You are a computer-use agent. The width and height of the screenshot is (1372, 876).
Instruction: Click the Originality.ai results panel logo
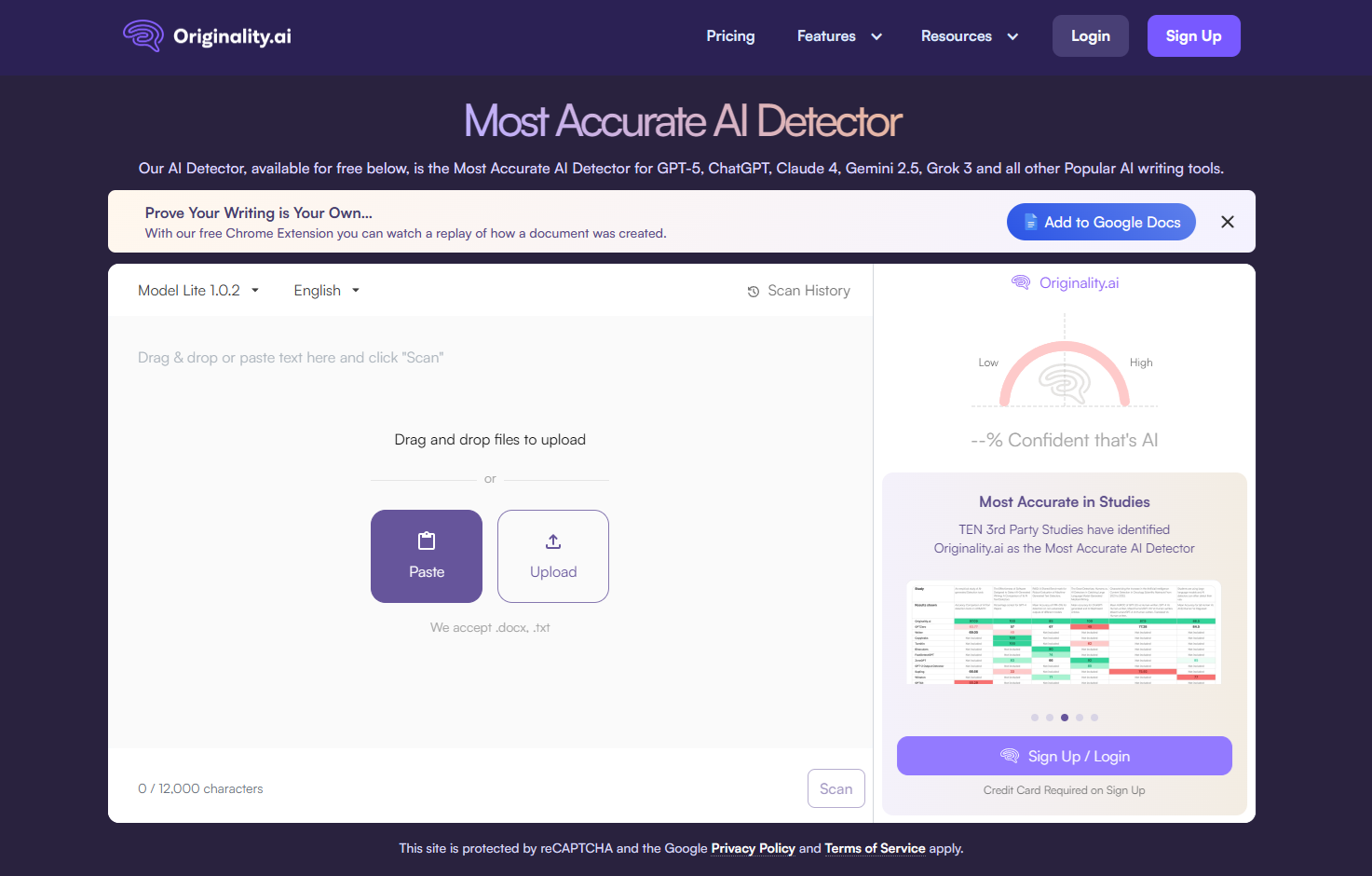tap(1065, 282)
